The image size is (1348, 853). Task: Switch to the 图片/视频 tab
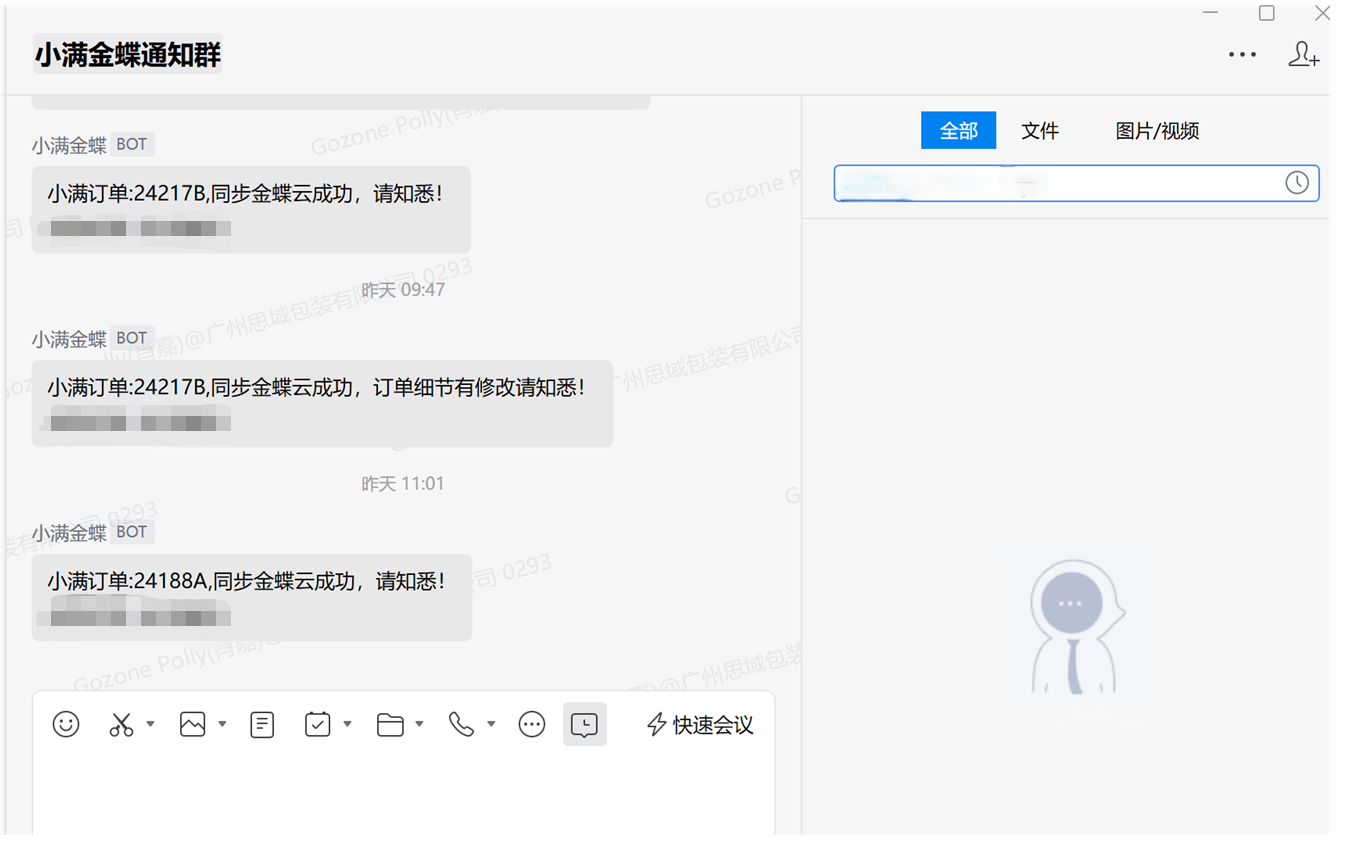click(x=1157, y=131)
